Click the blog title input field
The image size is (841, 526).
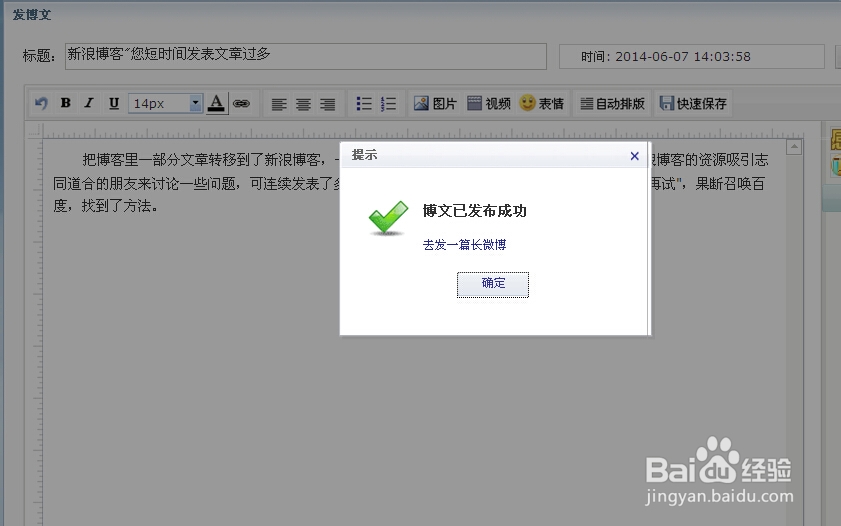click(x=306, y=56)
